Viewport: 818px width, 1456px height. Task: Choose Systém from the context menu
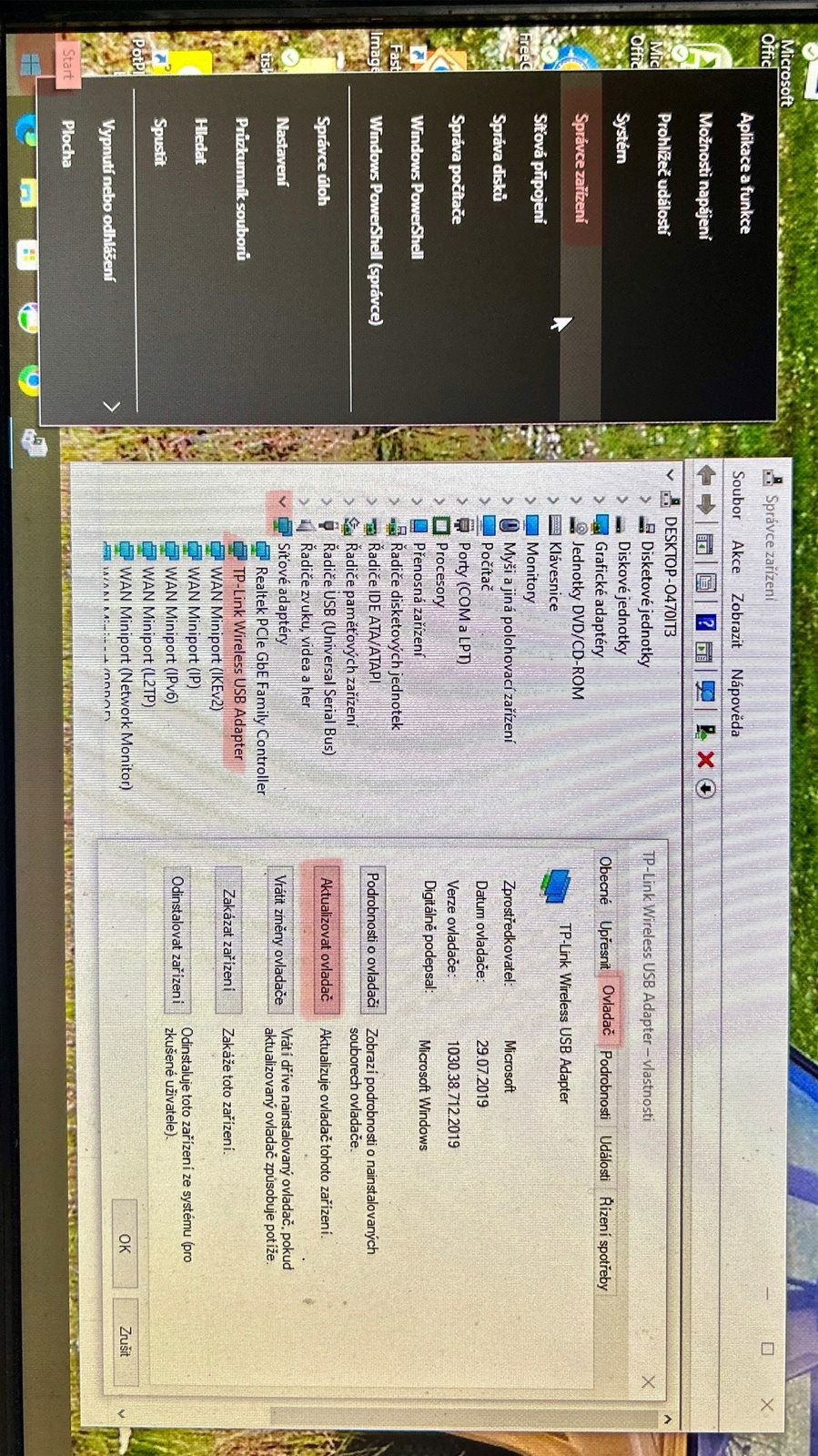click(622, 138)
